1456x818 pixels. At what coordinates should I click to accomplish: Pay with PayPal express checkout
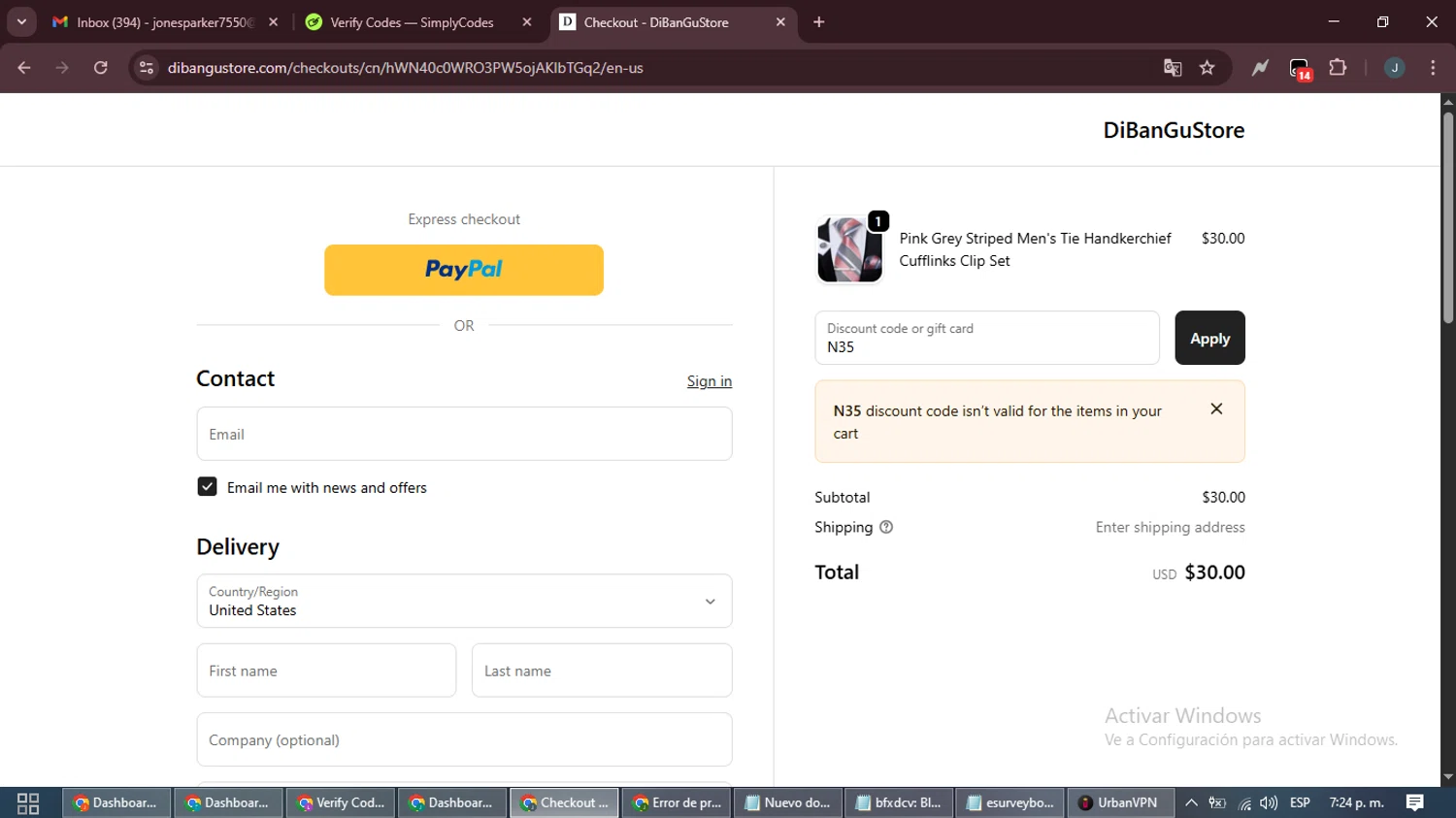pyautogui.click(x=464, y=270)
